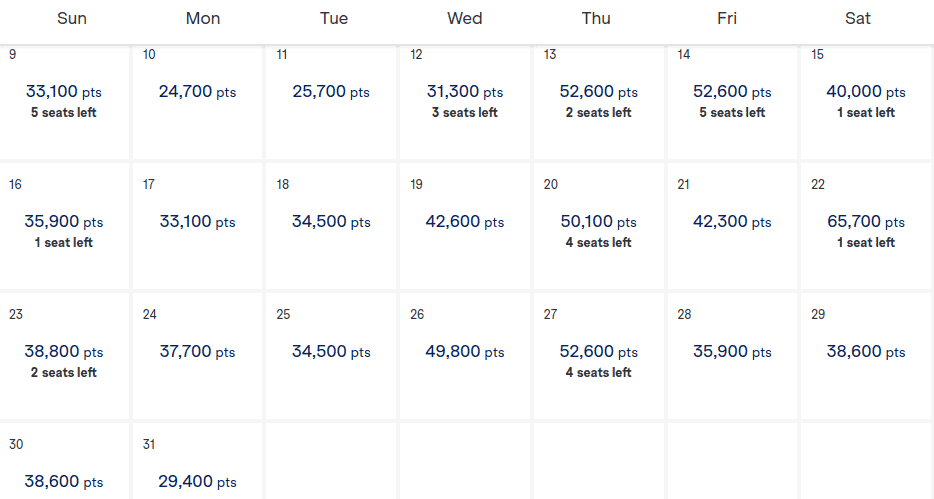Select the 12th with 3 seats left
Screen dimensions: 934x499
coord(465,102)
